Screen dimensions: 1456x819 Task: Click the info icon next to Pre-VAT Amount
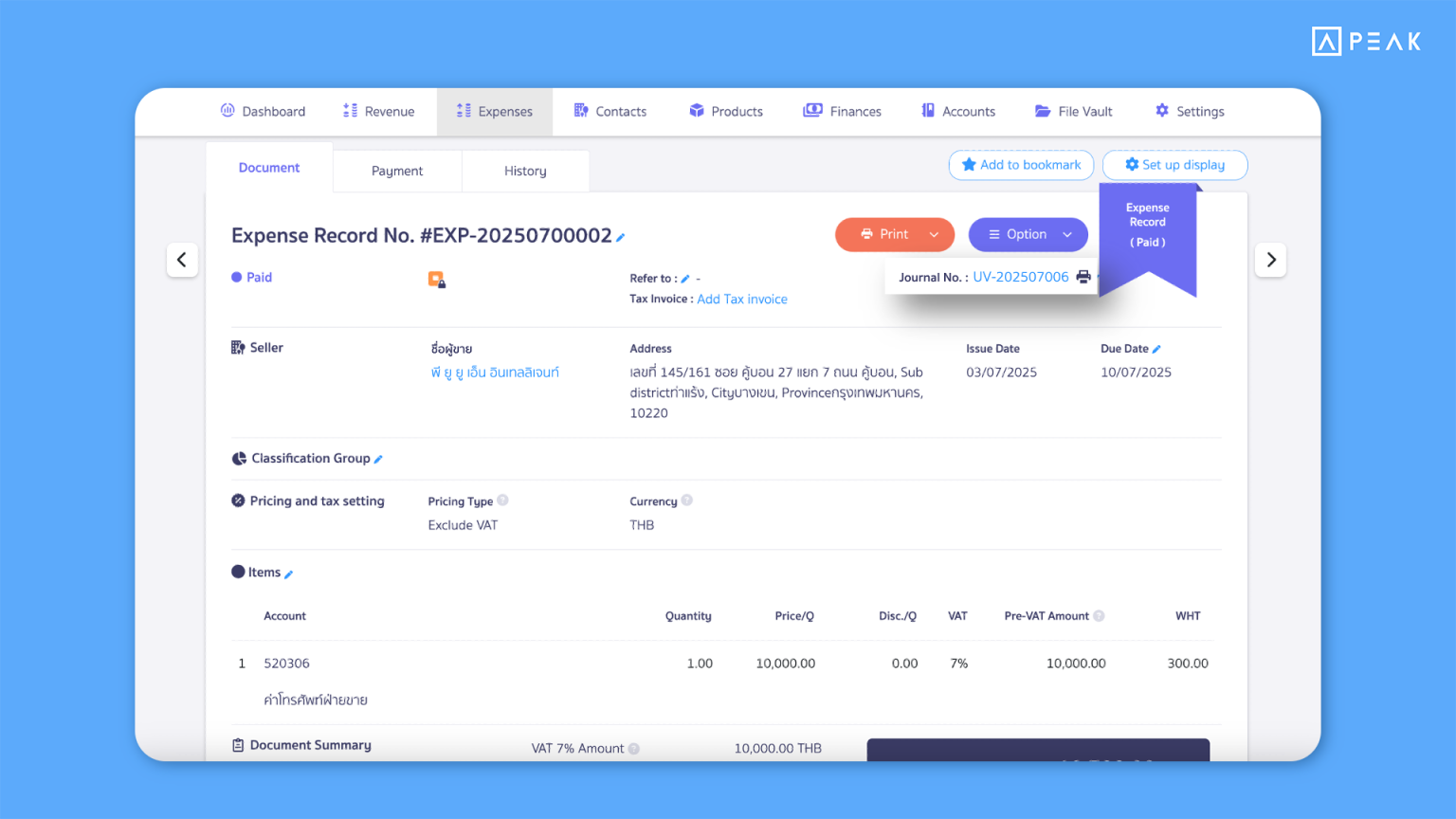(1099, 616)
